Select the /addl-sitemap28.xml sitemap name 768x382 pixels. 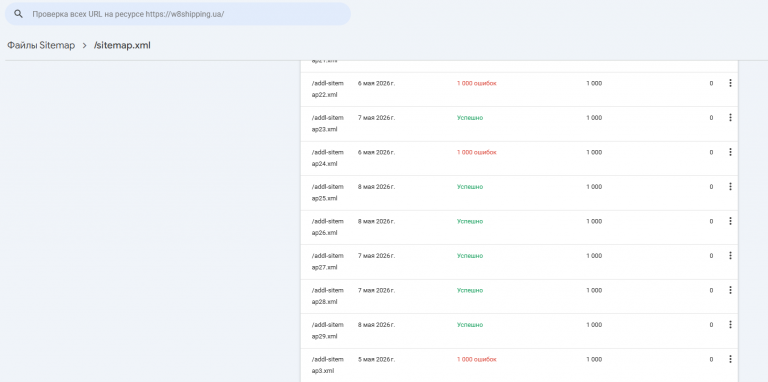[328, 296]
